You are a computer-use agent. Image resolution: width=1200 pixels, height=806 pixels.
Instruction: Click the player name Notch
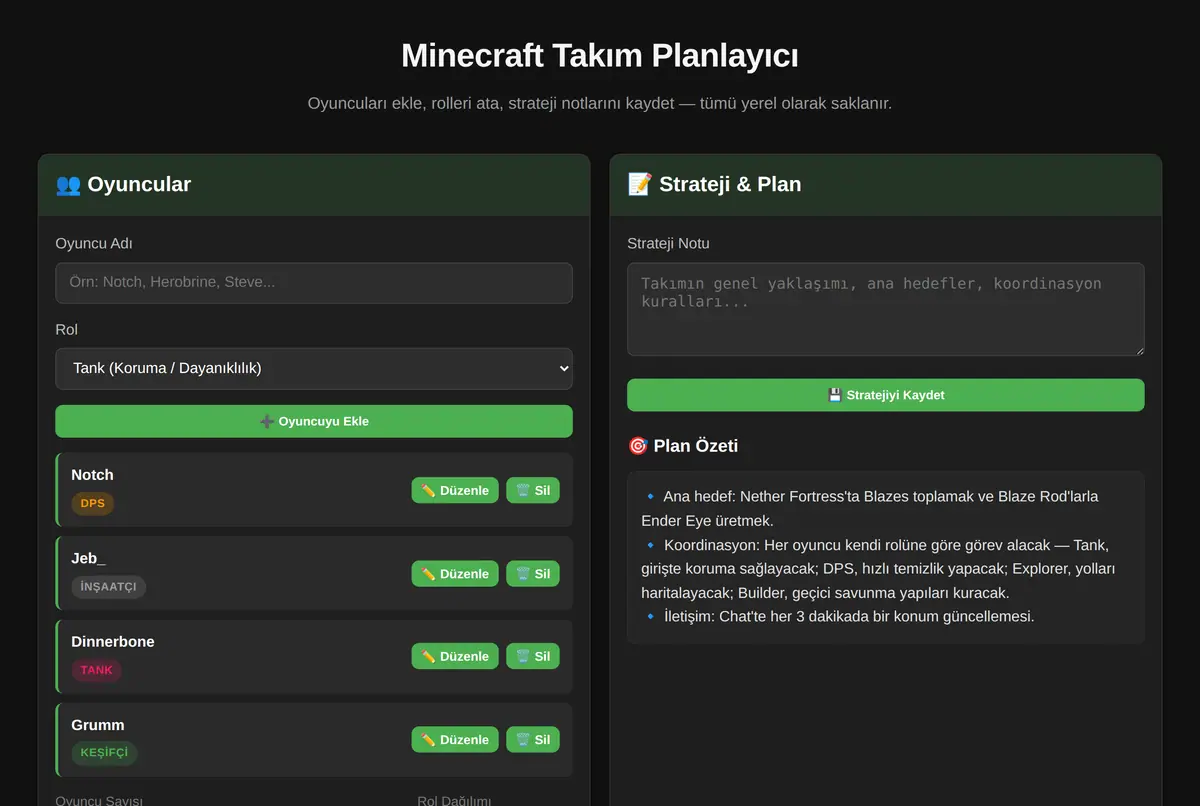92,475
